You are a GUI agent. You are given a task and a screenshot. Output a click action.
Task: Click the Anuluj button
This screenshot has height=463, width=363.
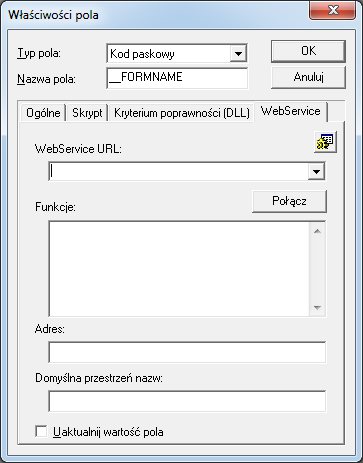tap(308, 77)
